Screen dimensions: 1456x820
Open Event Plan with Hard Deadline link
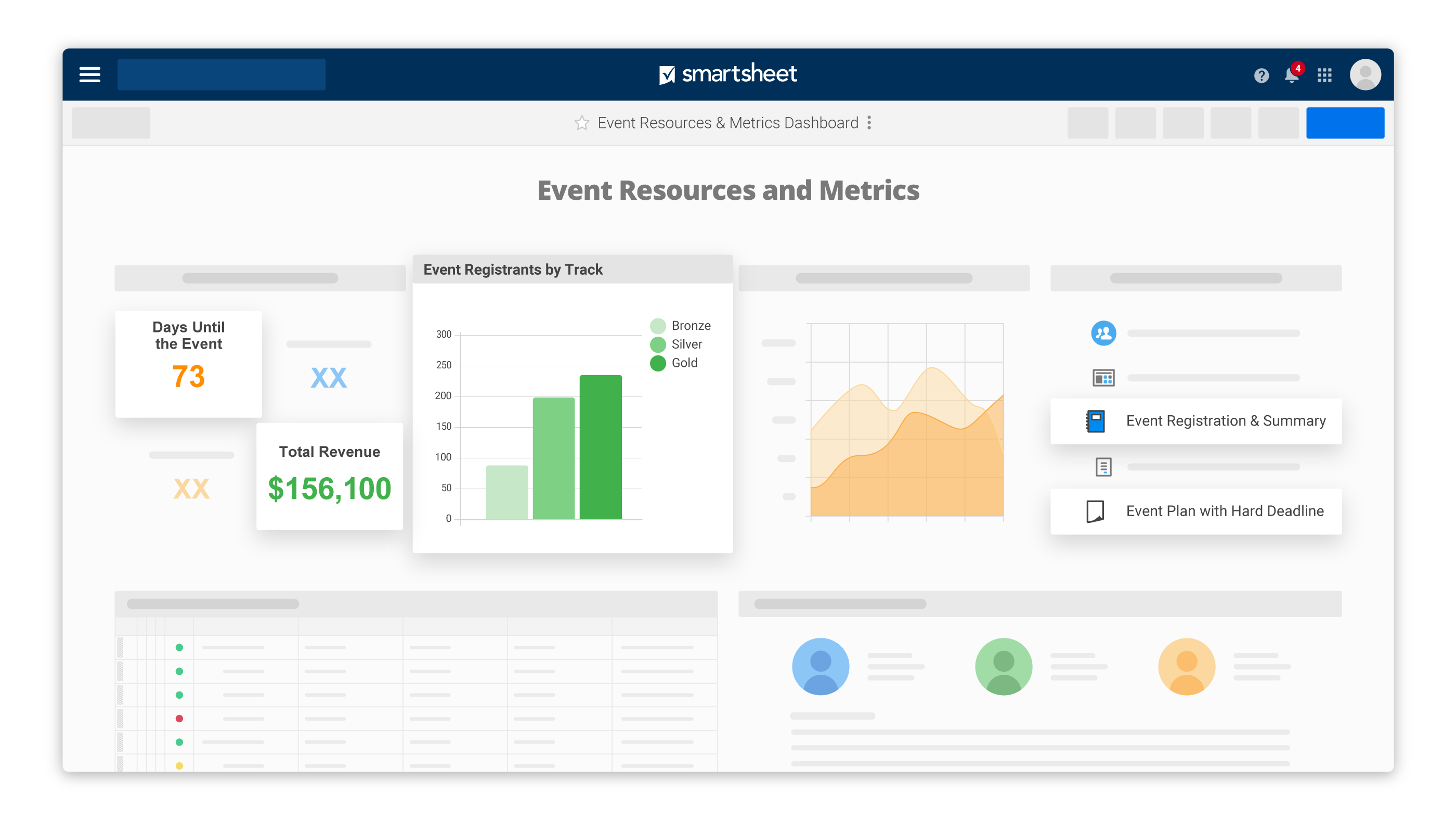point(1224,511)
